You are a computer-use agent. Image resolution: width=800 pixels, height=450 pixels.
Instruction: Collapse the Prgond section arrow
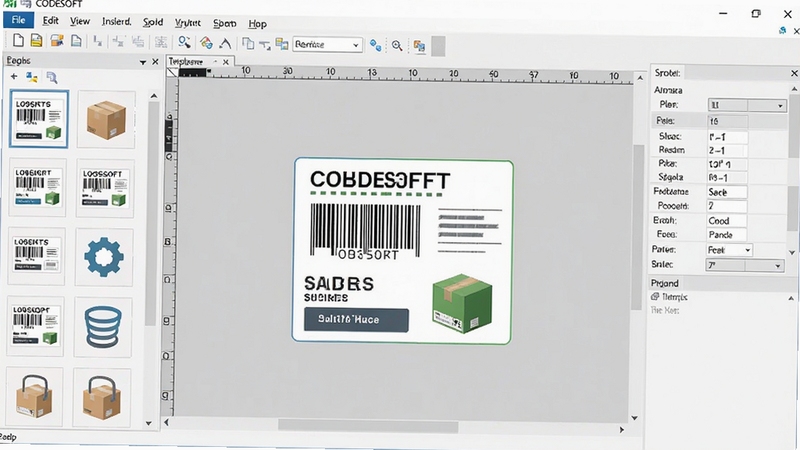pyautogui.click(x=791, y=298)
